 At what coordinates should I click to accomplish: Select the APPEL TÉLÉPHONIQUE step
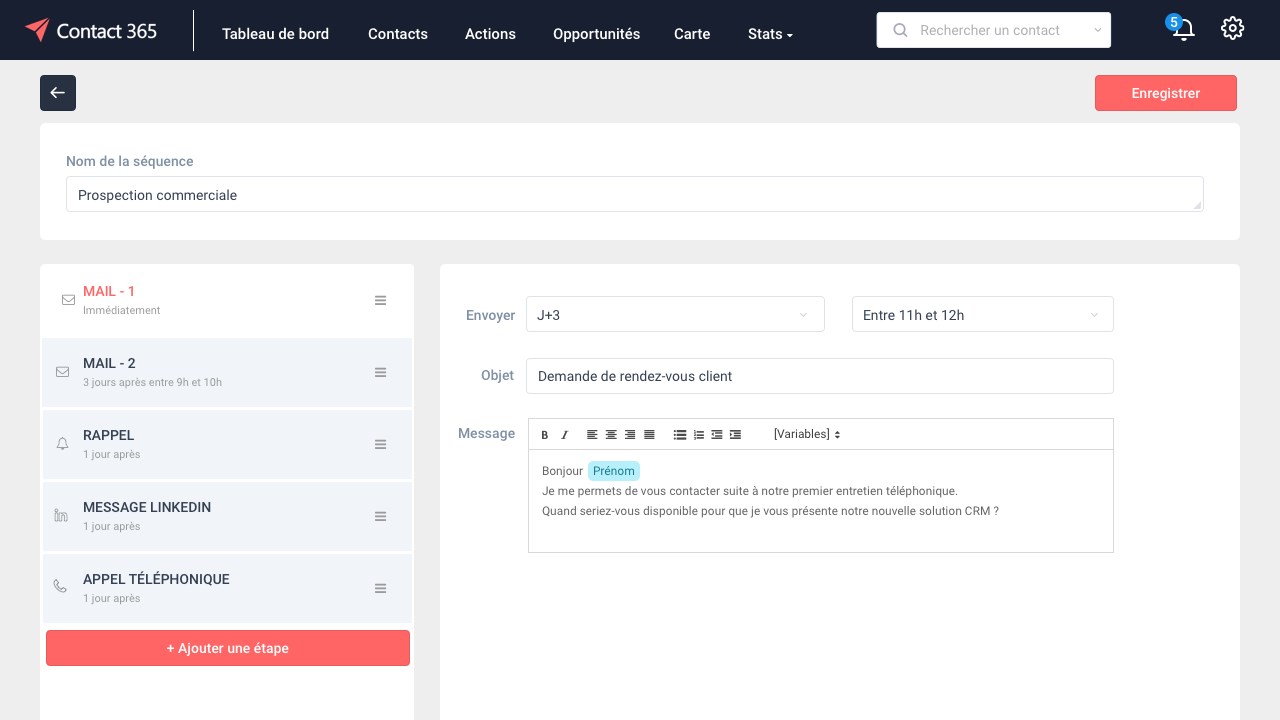pyautogui.click(x=228, y=588)
